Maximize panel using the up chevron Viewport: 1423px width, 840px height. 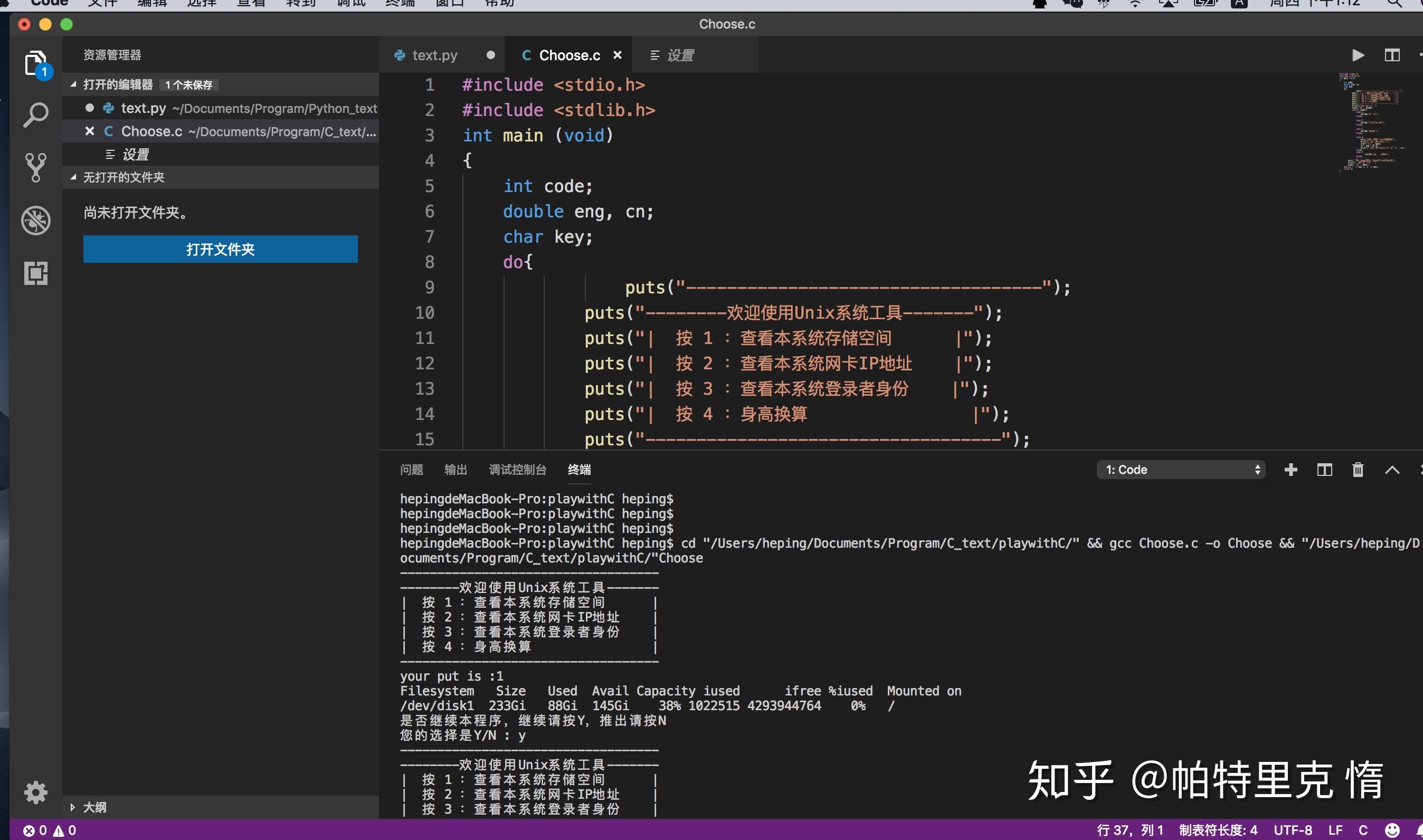tap(1391, 470)
